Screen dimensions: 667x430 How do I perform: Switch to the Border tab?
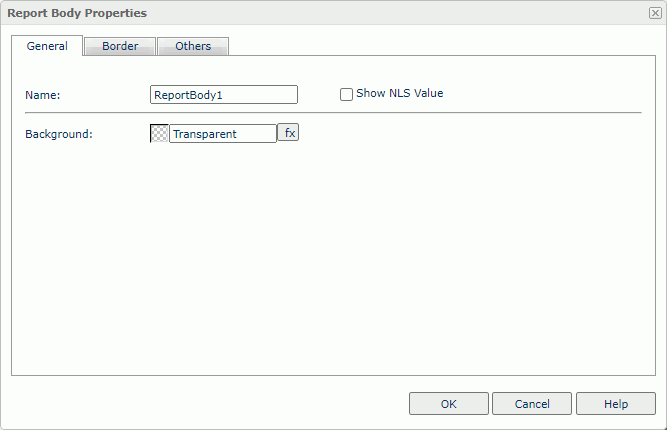coord(120,46)
